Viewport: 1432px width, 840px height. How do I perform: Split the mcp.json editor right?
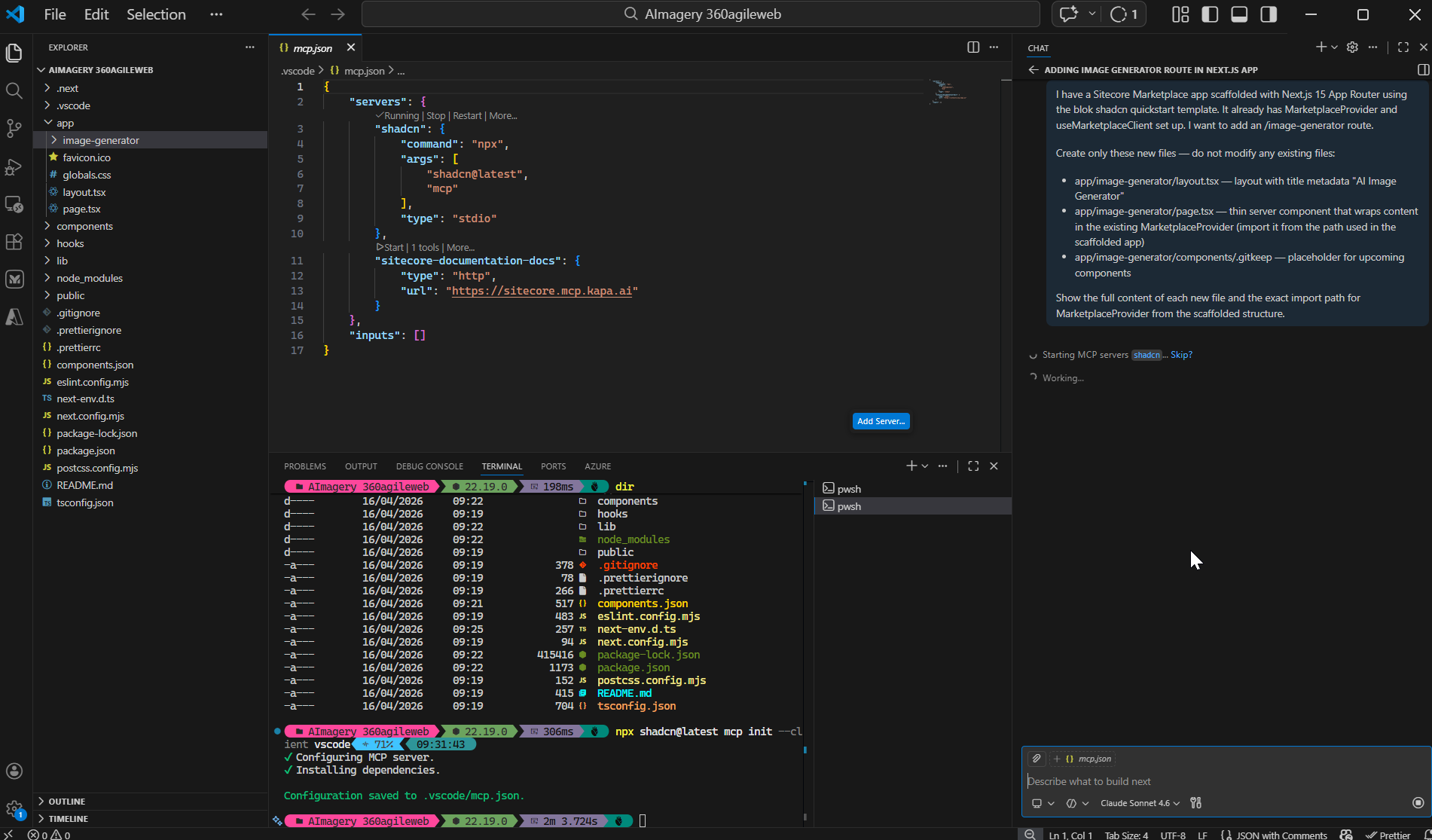[973, 47]
